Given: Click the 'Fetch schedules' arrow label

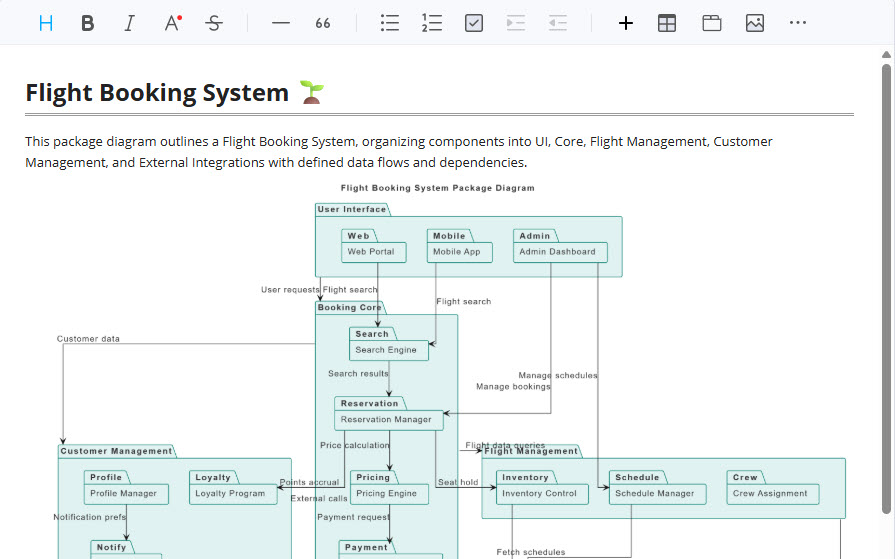Looking at the screenshot, I should click(531, 552).
